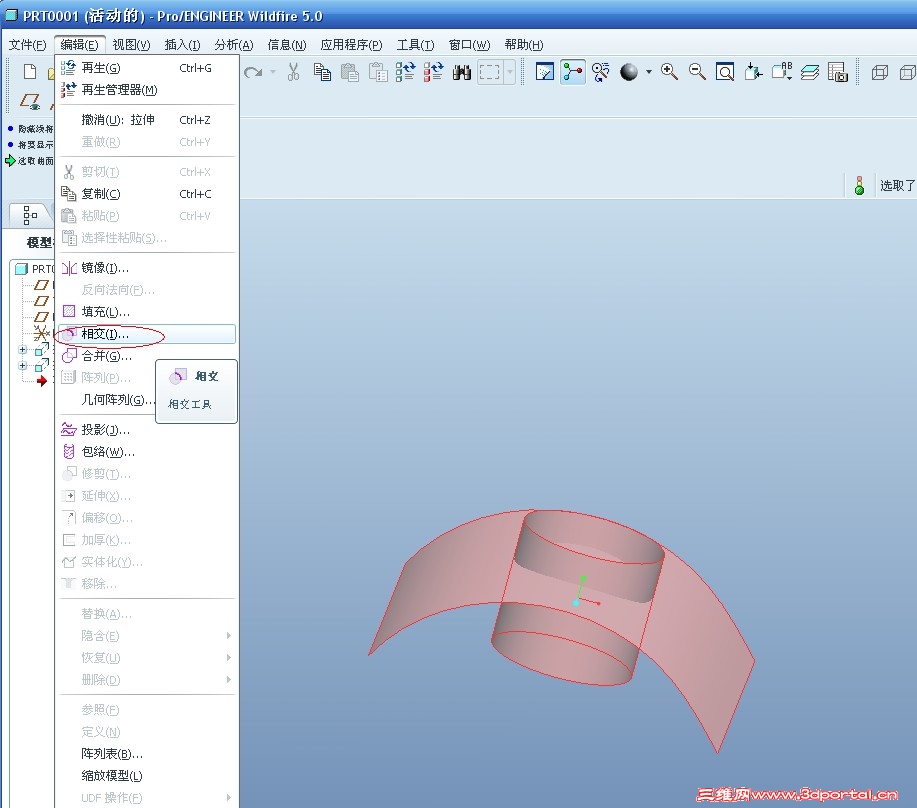Choose 撤消(U): 拉伸 menu entry
The width and height of the screenshot is (917, 808).
tap(147, 120)
